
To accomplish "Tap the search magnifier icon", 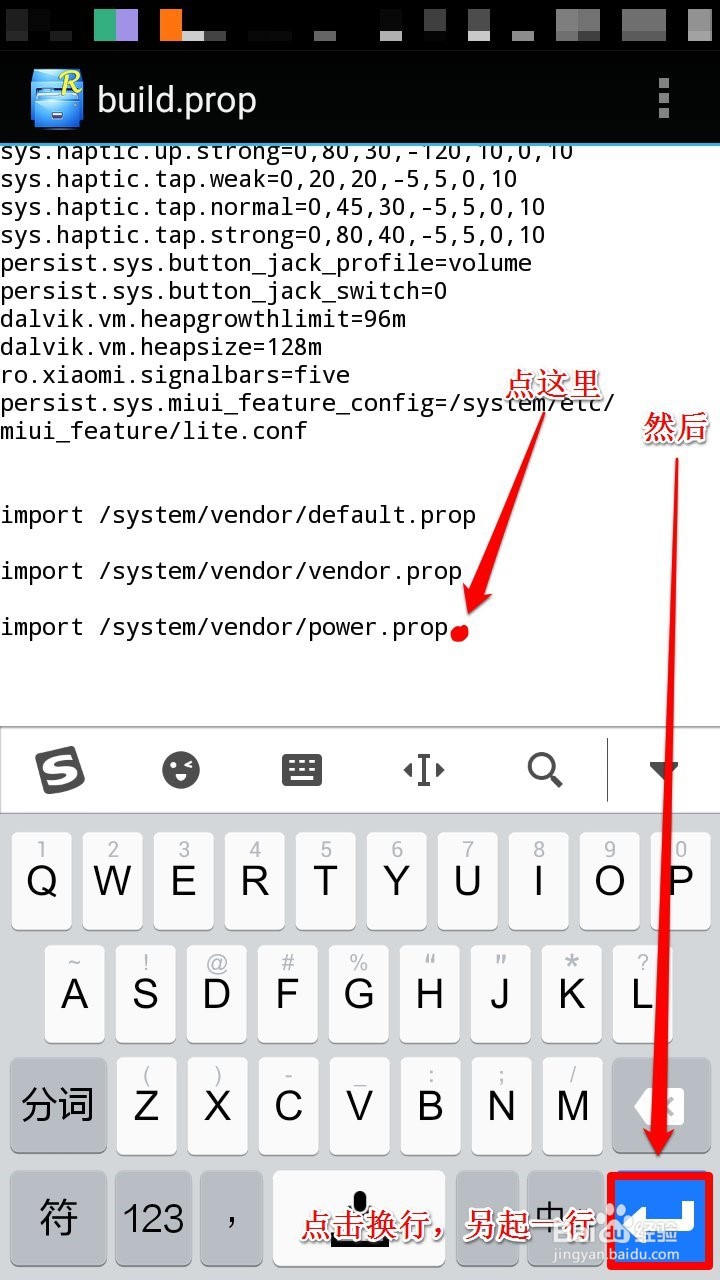I will coord(545,770).
